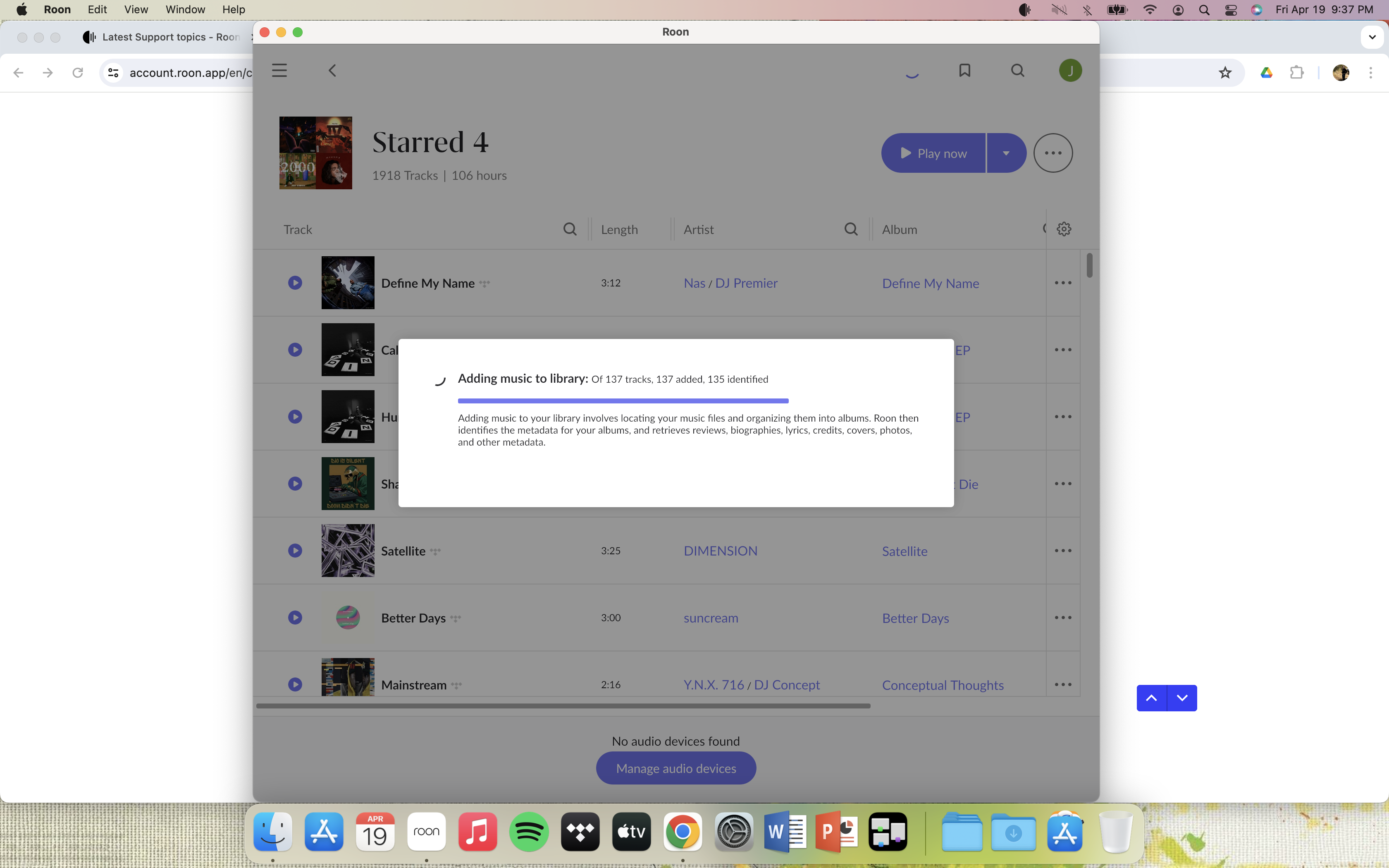The width and height of the screenshot is (1389, 868).
Task: Open Finder from the Dock
Action: [x=273, y=831]
